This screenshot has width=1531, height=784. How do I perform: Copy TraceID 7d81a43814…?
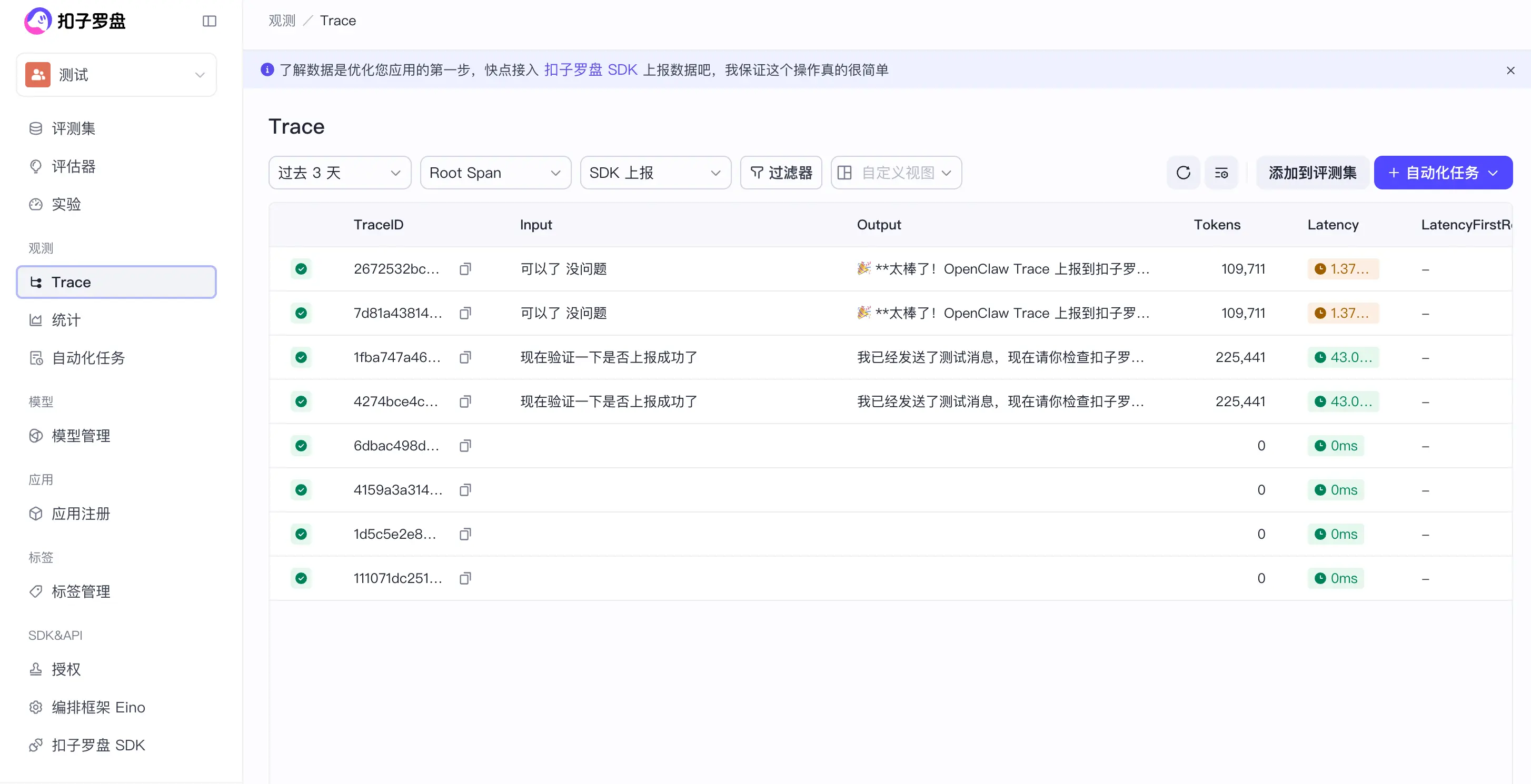click(465, 313)
